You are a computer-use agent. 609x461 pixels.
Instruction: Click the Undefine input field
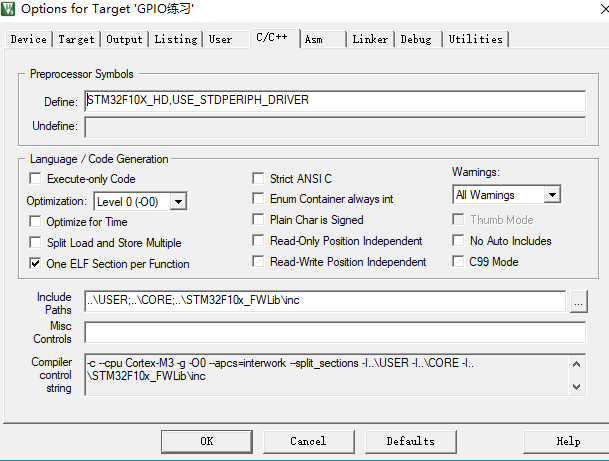(335, 127)
